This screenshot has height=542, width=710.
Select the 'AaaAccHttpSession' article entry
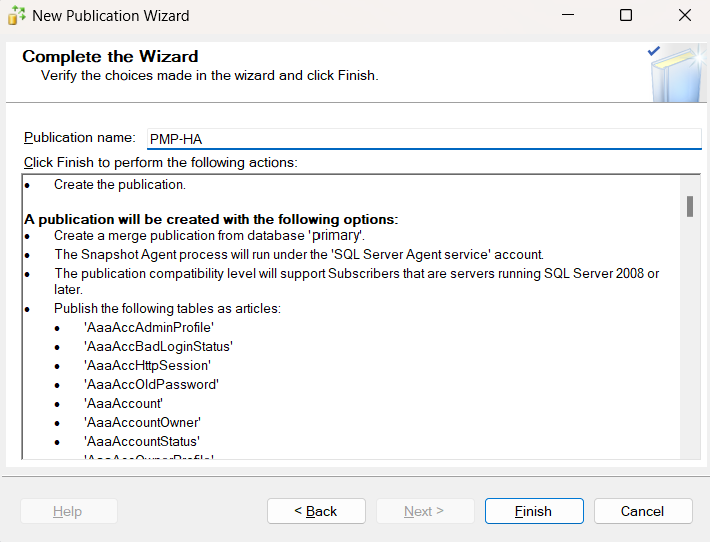click(147, 365)
